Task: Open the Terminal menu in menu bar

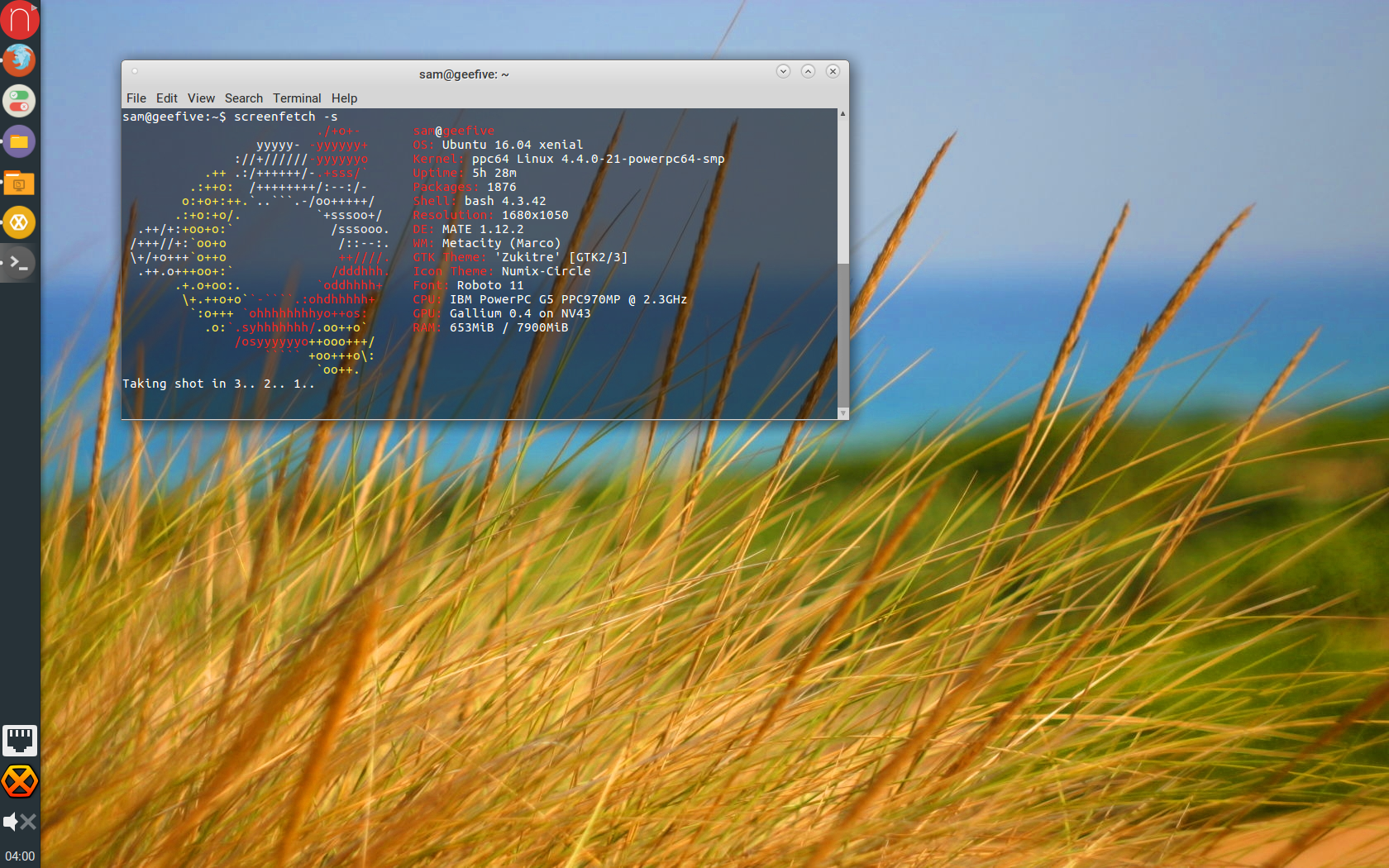Action: coord(297,98)
